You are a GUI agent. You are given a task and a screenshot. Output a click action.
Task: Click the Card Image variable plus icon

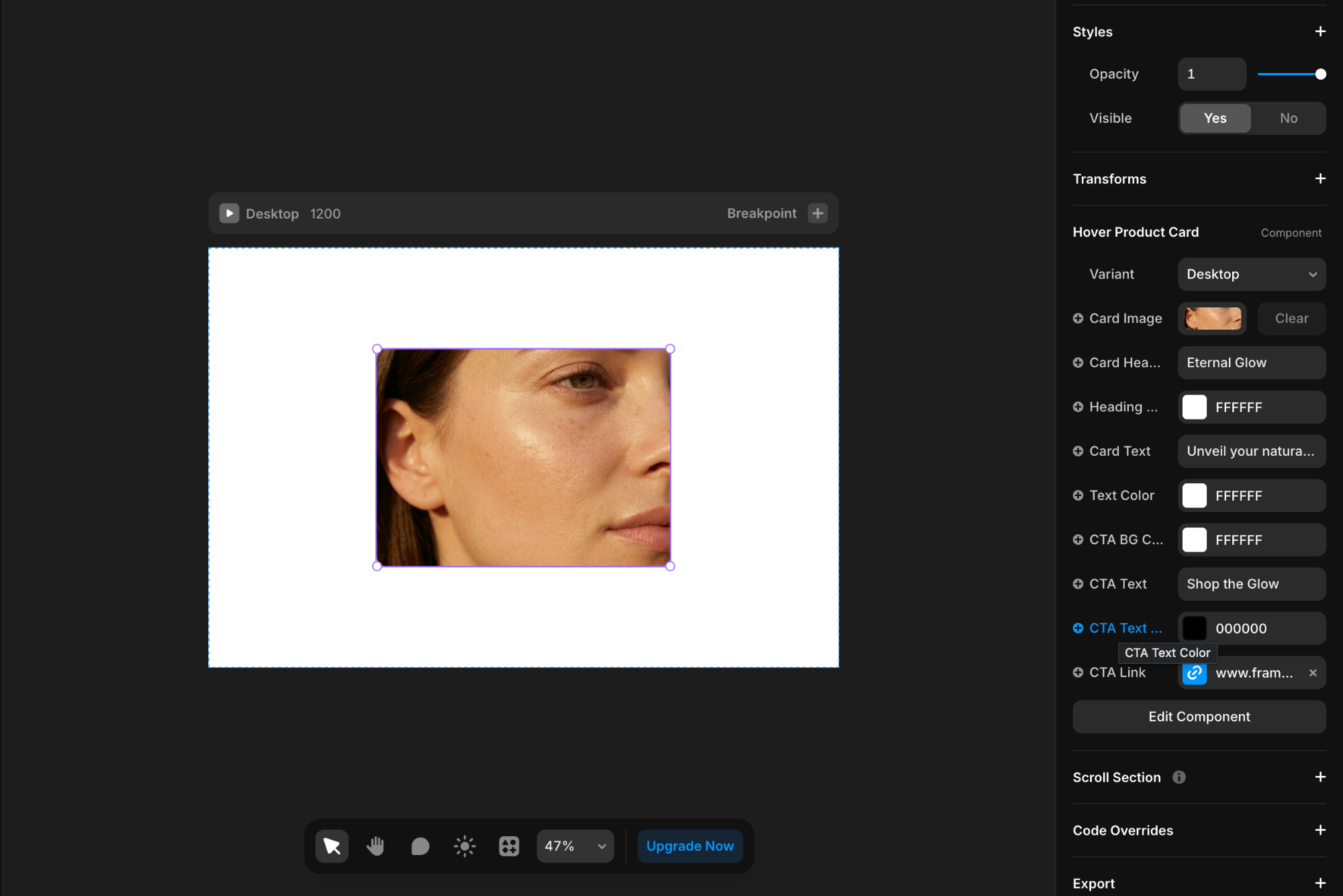pyautogui.click(x=1078, y=319)
